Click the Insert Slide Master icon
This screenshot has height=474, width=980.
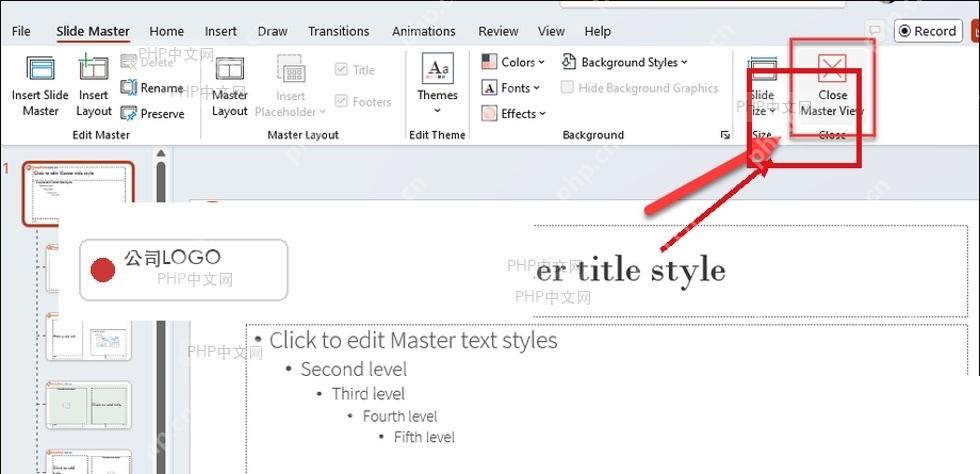[40, 68]
